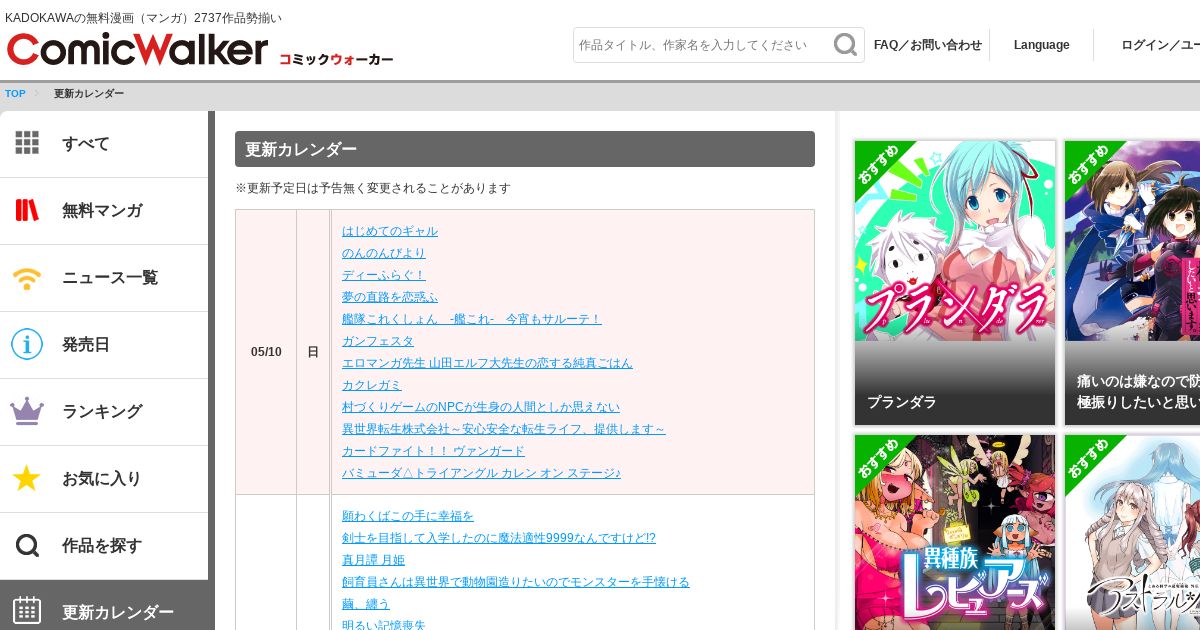Click the 05/10 date cell
Viewport: 1200px width, 630px height.
(x=266, y=352)
